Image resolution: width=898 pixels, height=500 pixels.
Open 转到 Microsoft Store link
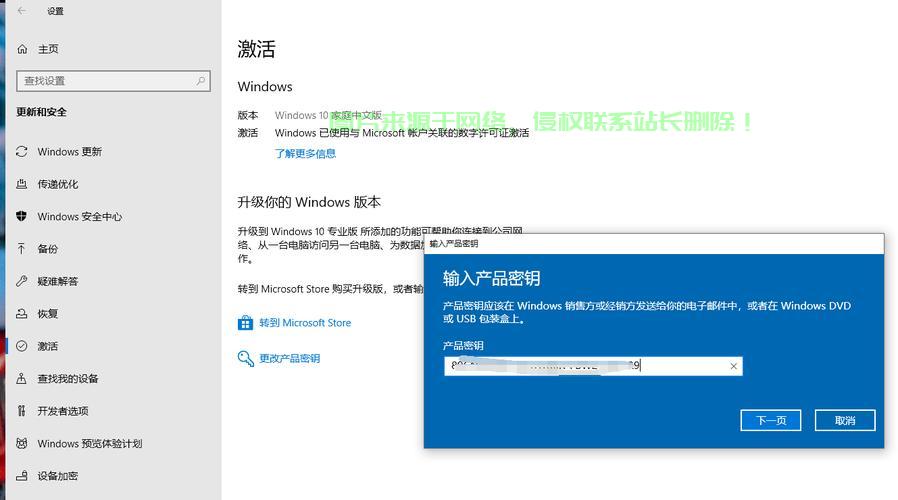(305, 323)
